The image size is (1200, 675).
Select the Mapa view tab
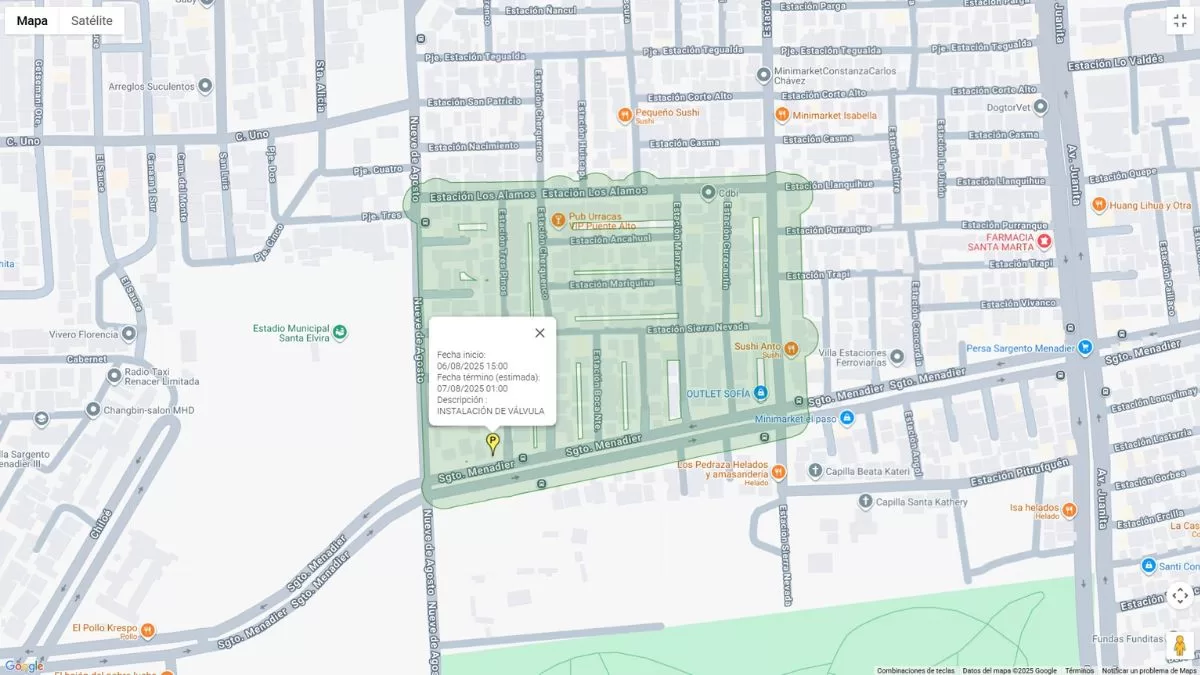pos(32,21)
